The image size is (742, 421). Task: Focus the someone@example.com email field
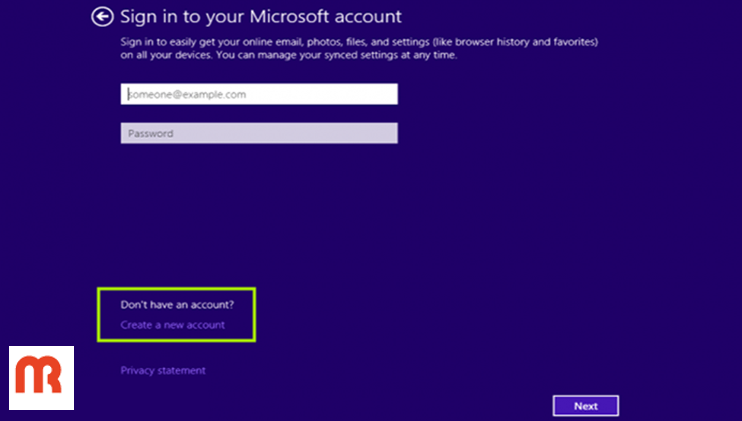[259, 94]
